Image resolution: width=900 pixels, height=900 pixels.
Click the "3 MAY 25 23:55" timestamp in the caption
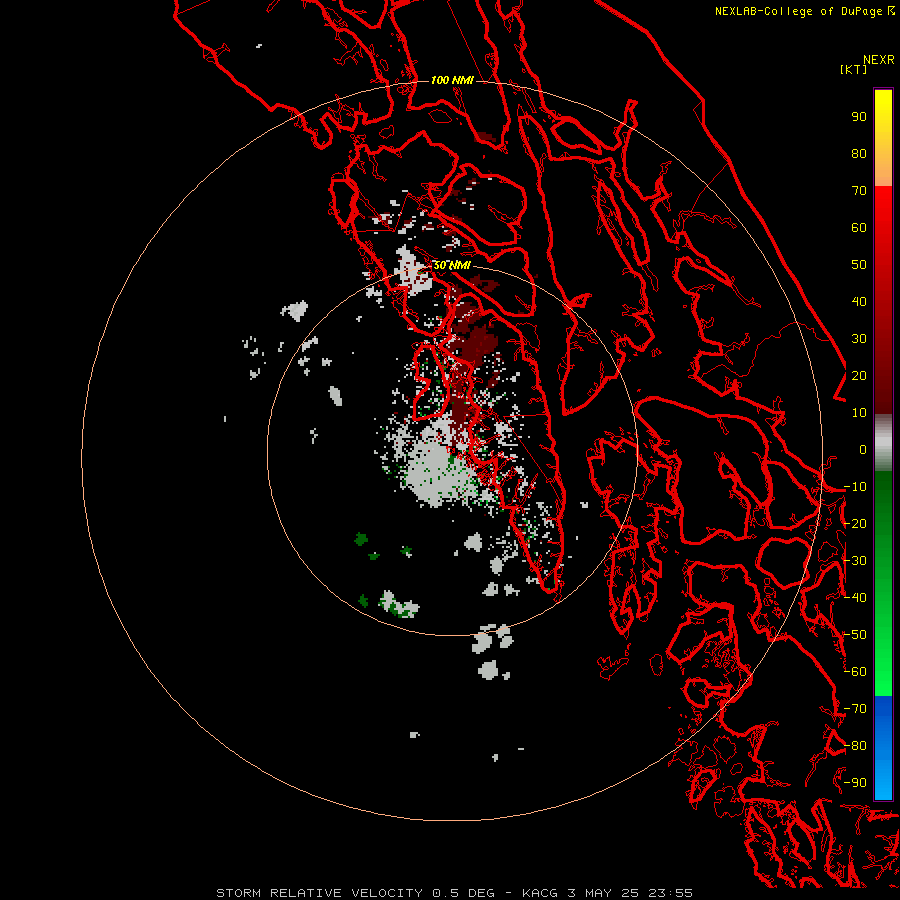tap(630, 893)
